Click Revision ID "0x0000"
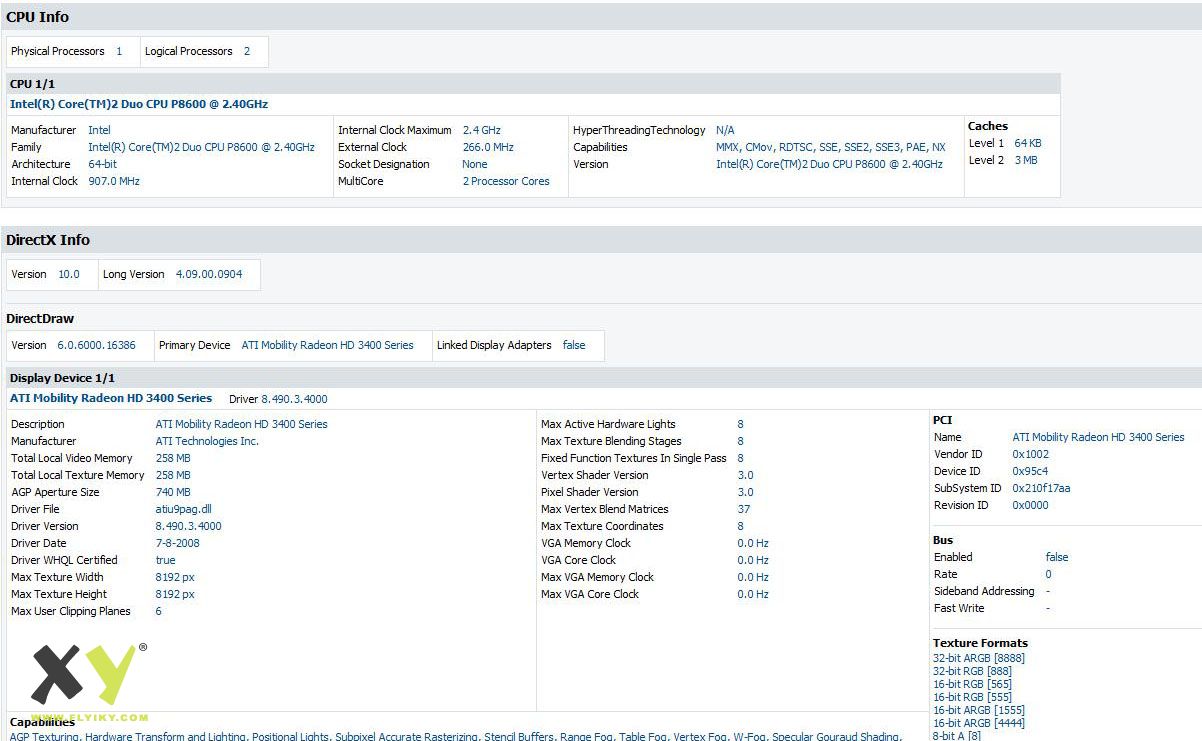The image size is (1202, 741). pyautogui.click(x=1031, y=505)
